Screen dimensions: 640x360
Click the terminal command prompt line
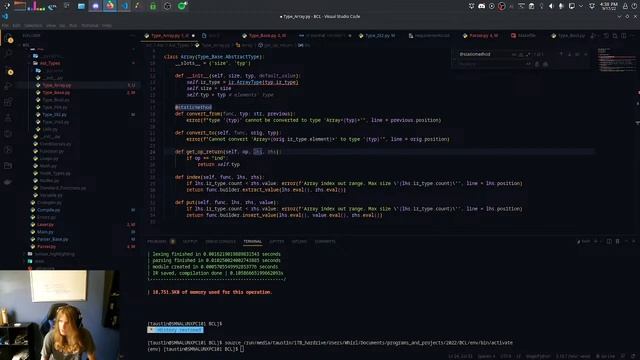click(x=196, y=349)
